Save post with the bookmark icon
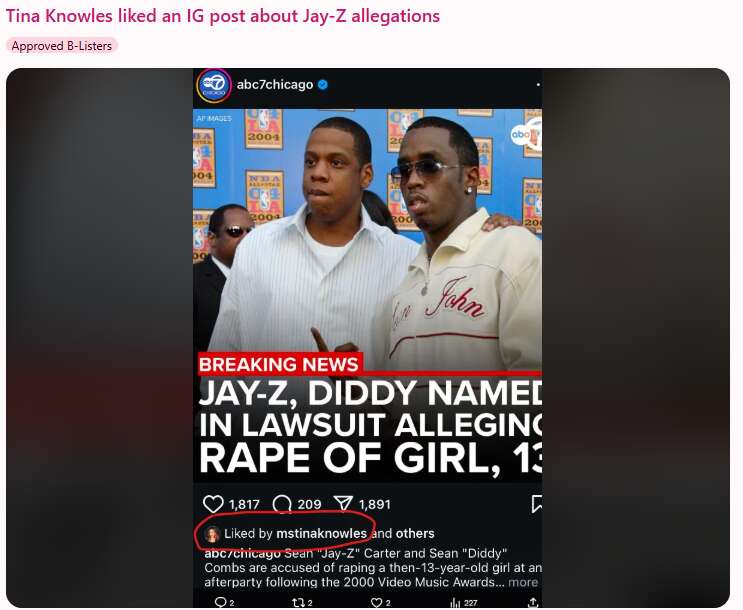Screen dimensions: 743x610 point(537,504)
